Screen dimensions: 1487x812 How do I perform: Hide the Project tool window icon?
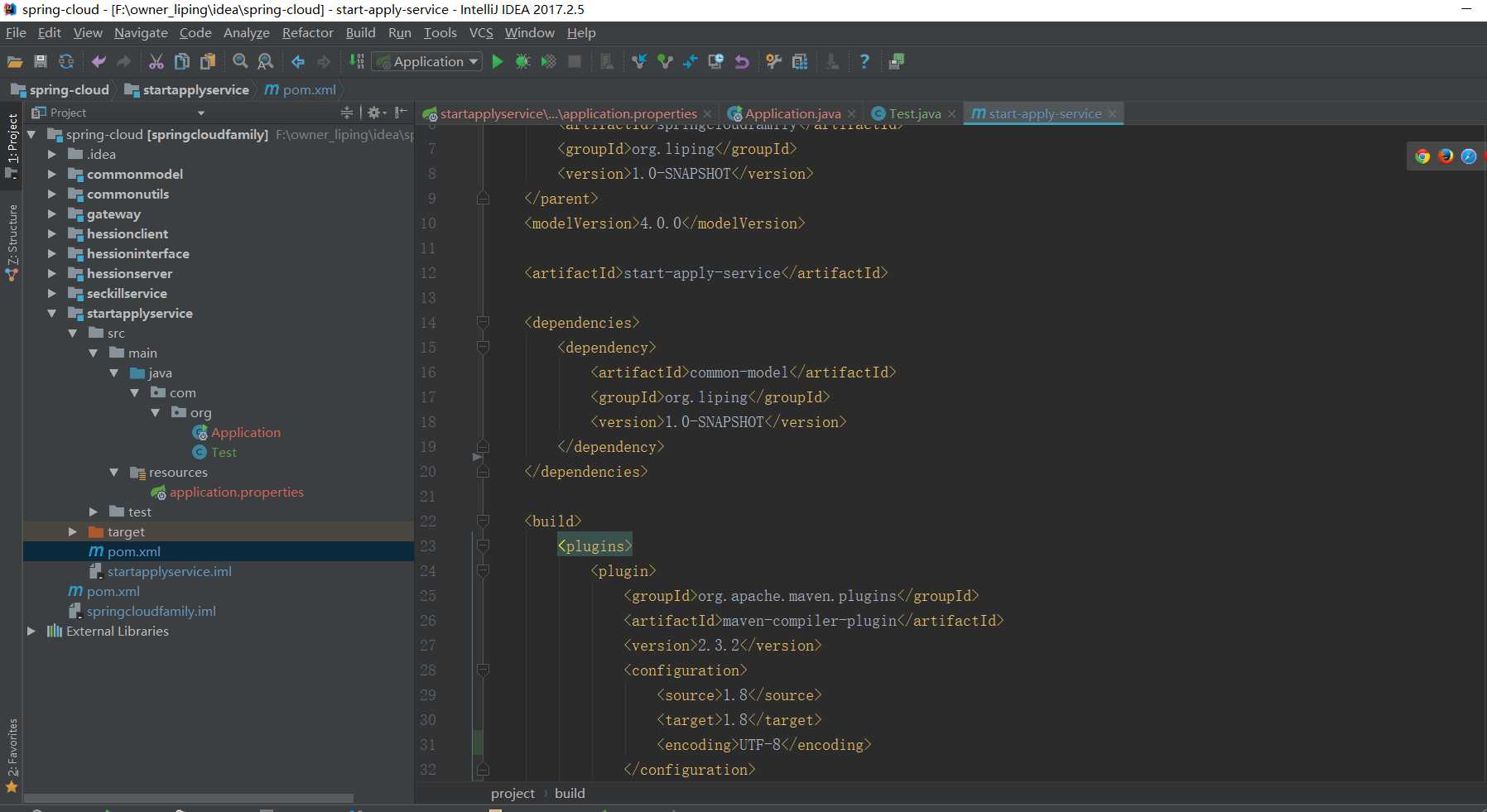click(x=402, y=113)
